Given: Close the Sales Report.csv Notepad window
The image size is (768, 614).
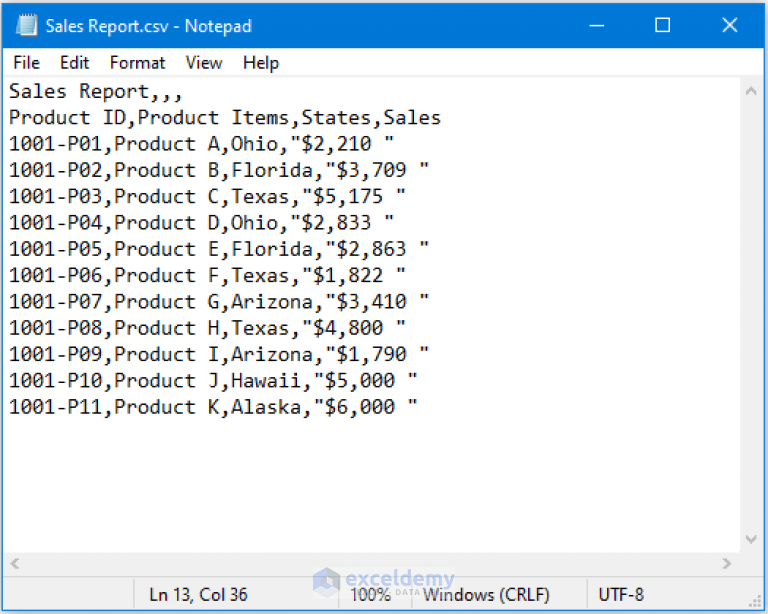Looking at the screenshot, I should 730,25.
